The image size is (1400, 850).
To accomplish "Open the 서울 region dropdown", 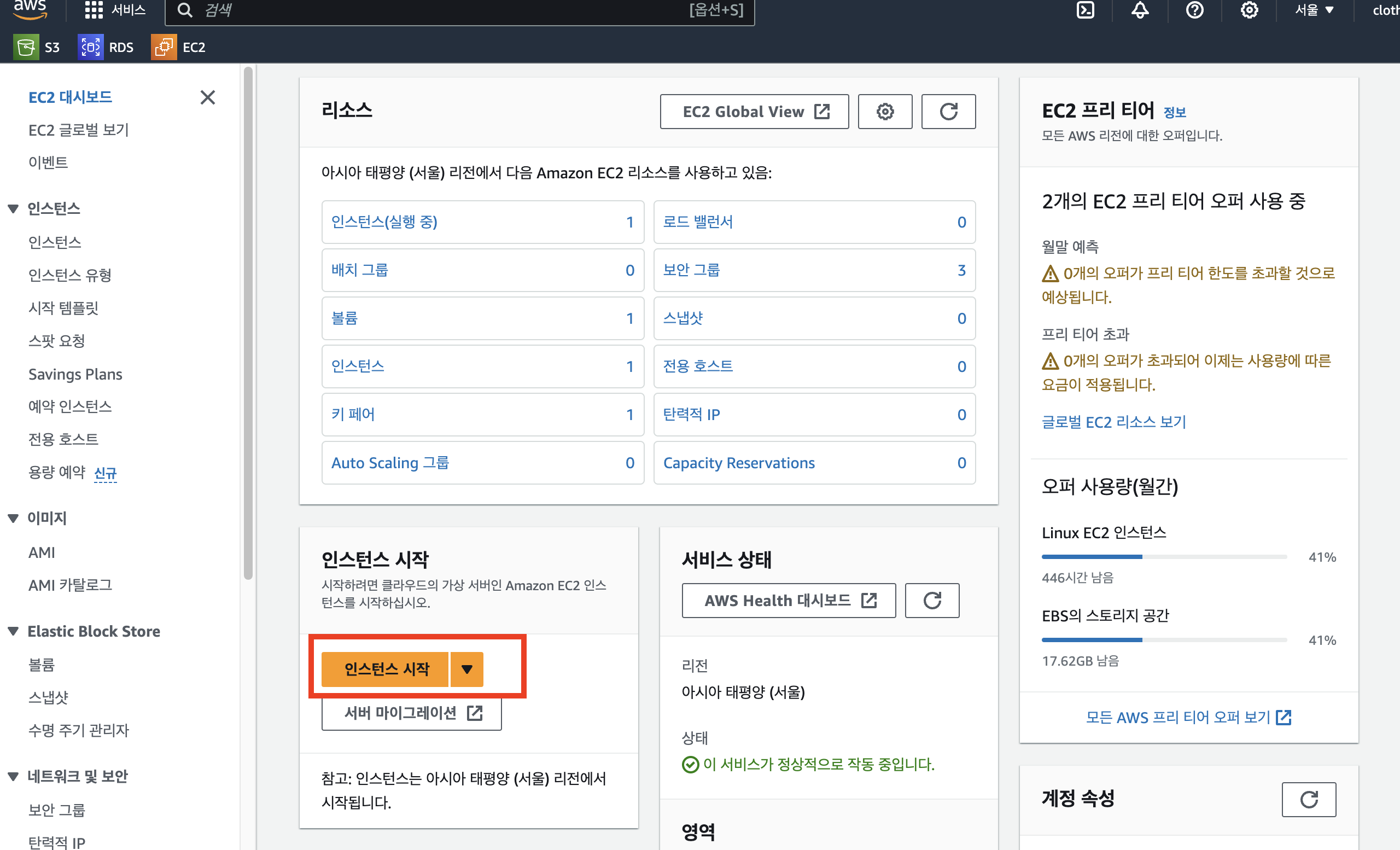I will click(1314, 10).
